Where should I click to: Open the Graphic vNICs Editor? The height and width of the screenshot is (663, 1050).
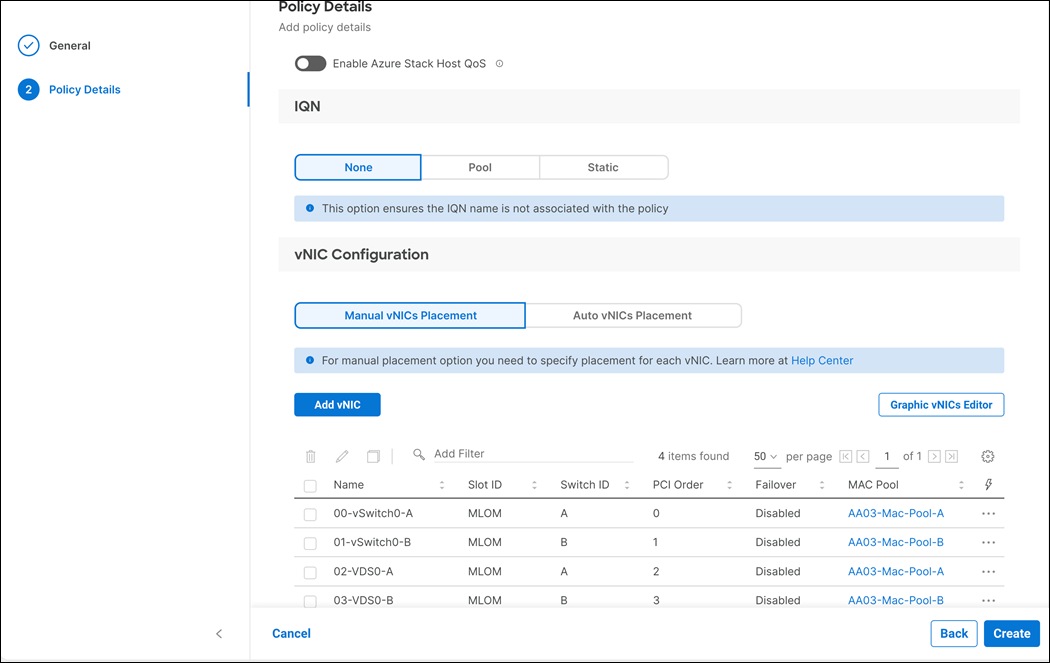point(940,404)
